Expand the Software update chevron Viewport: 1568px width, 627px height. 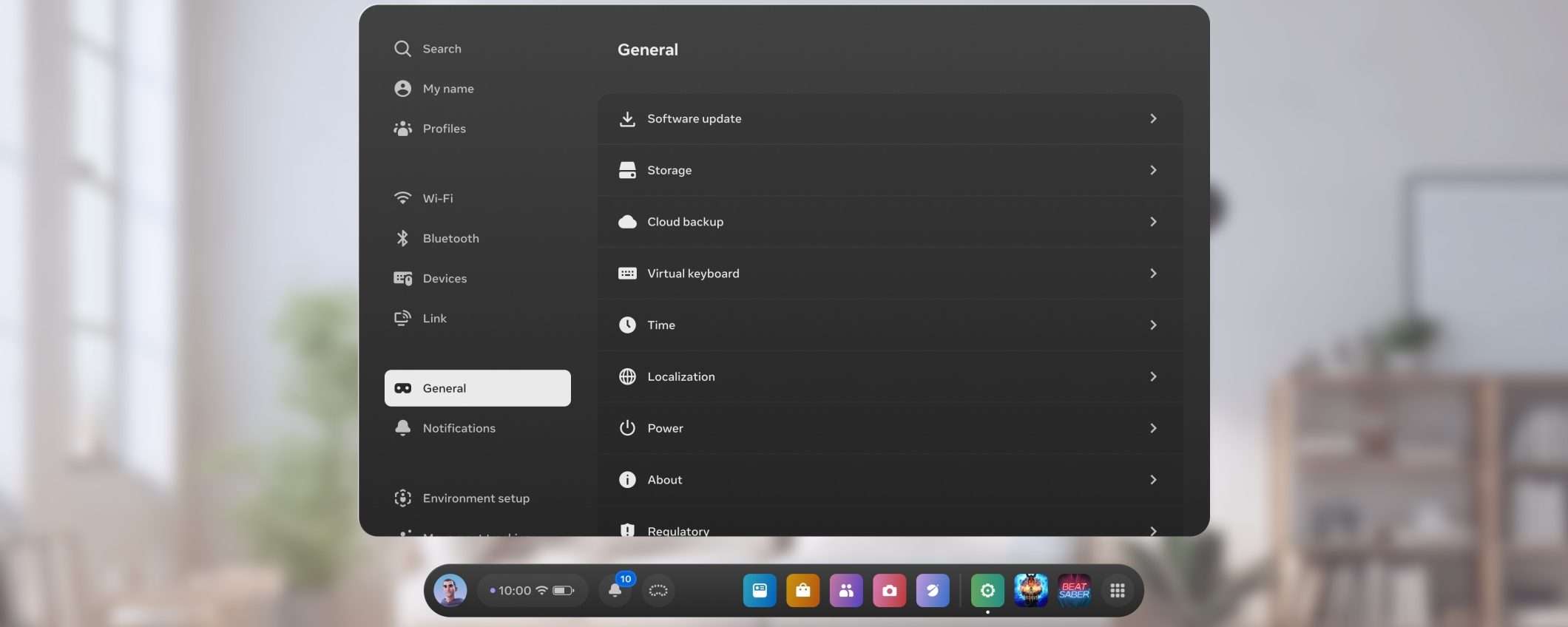[1152, 119]
